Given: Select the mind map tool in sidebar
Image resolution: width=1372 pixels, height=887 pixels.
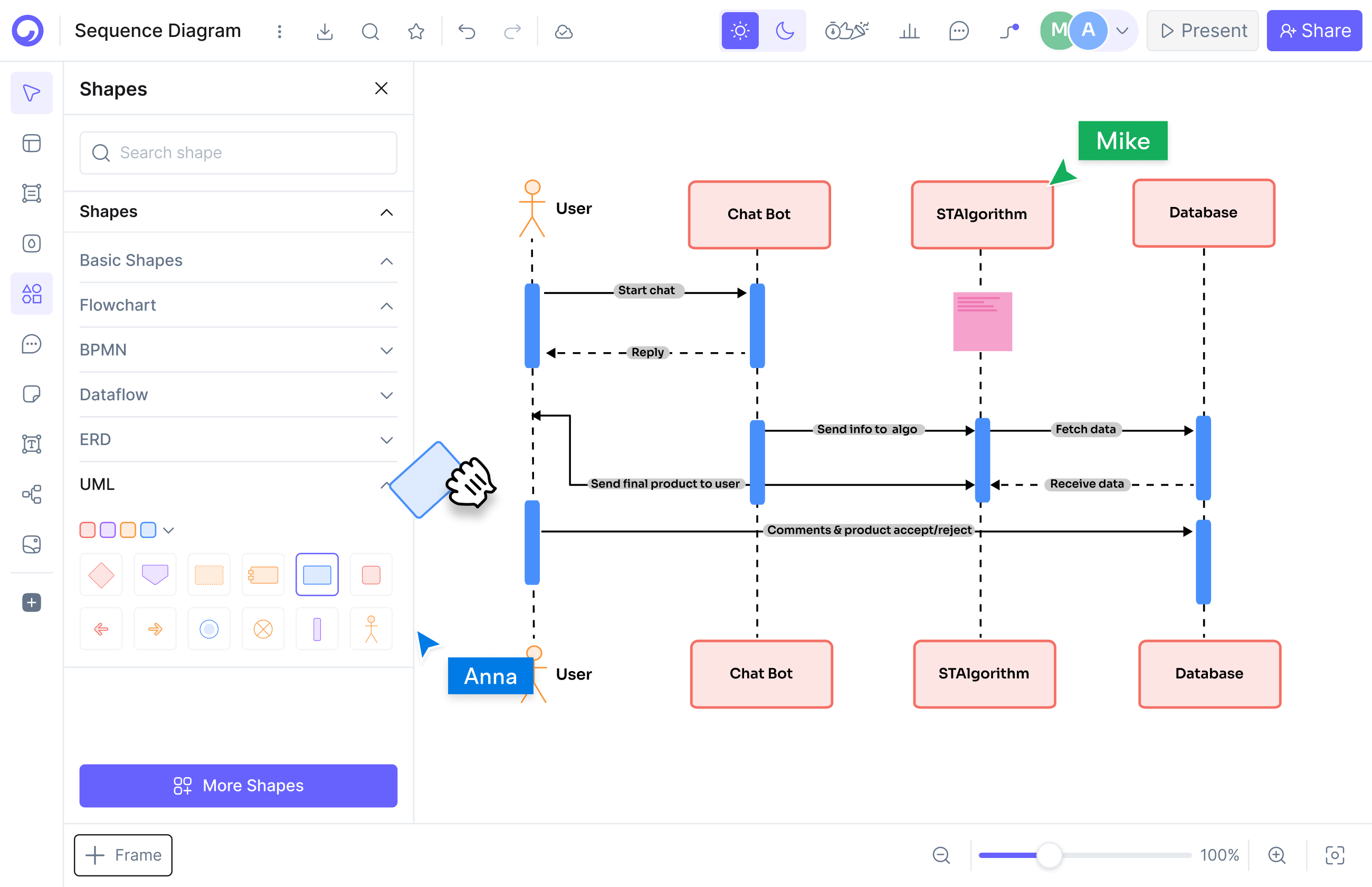Looking at the screenshot, I should coord(32,494).
